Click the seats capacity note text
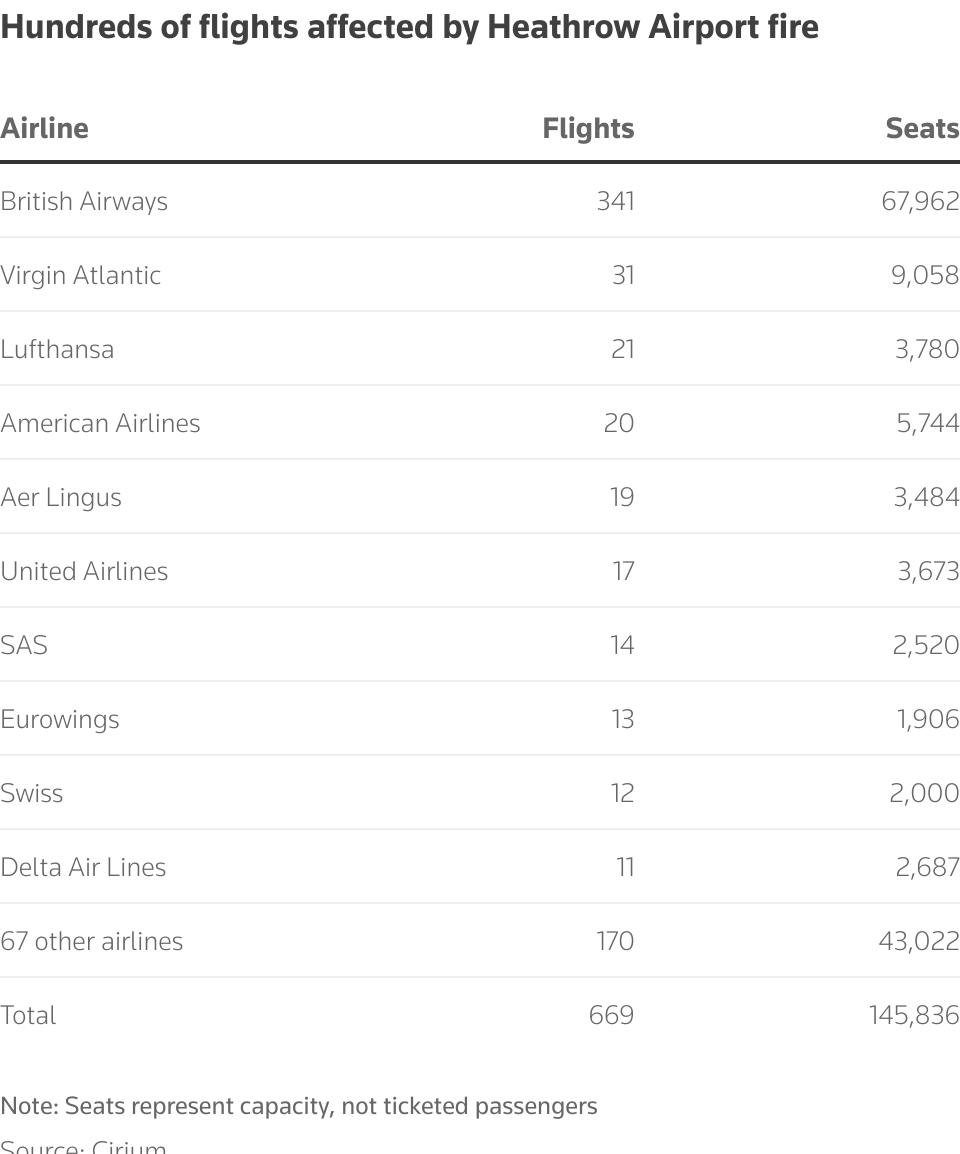The width and height of the screenshot is (960, 1154). click(x=299, y=1106)
